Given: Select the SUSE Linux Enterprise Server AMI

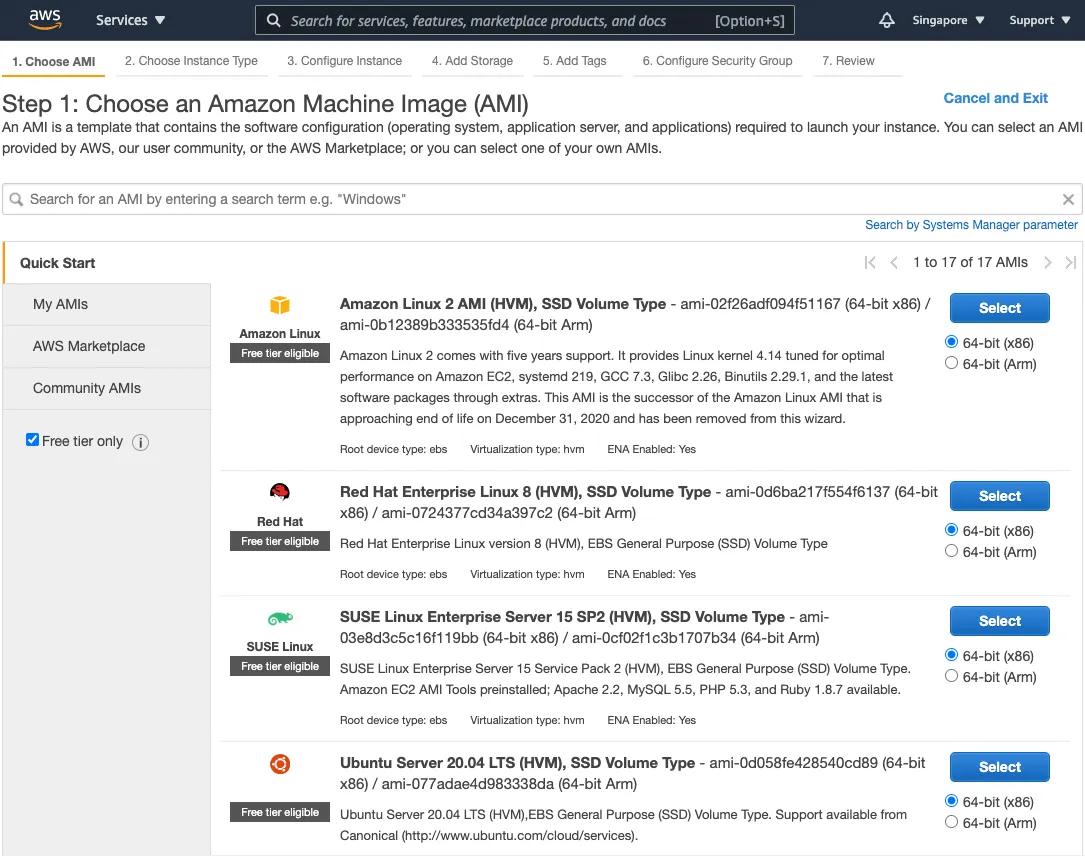Looking at the screenshot, I should click(x=999, y=621).
